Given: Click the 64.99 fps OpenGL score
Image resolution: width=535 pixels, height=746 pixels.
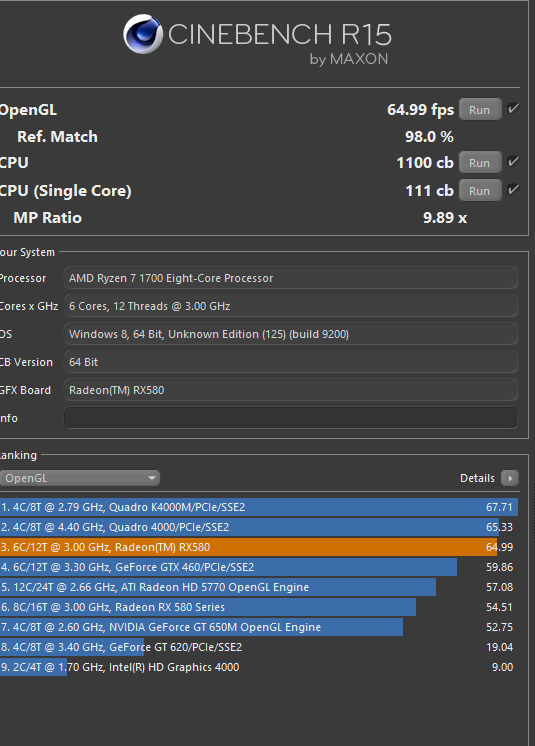Looking at the screenshot, I should click(x=420, y=110).
